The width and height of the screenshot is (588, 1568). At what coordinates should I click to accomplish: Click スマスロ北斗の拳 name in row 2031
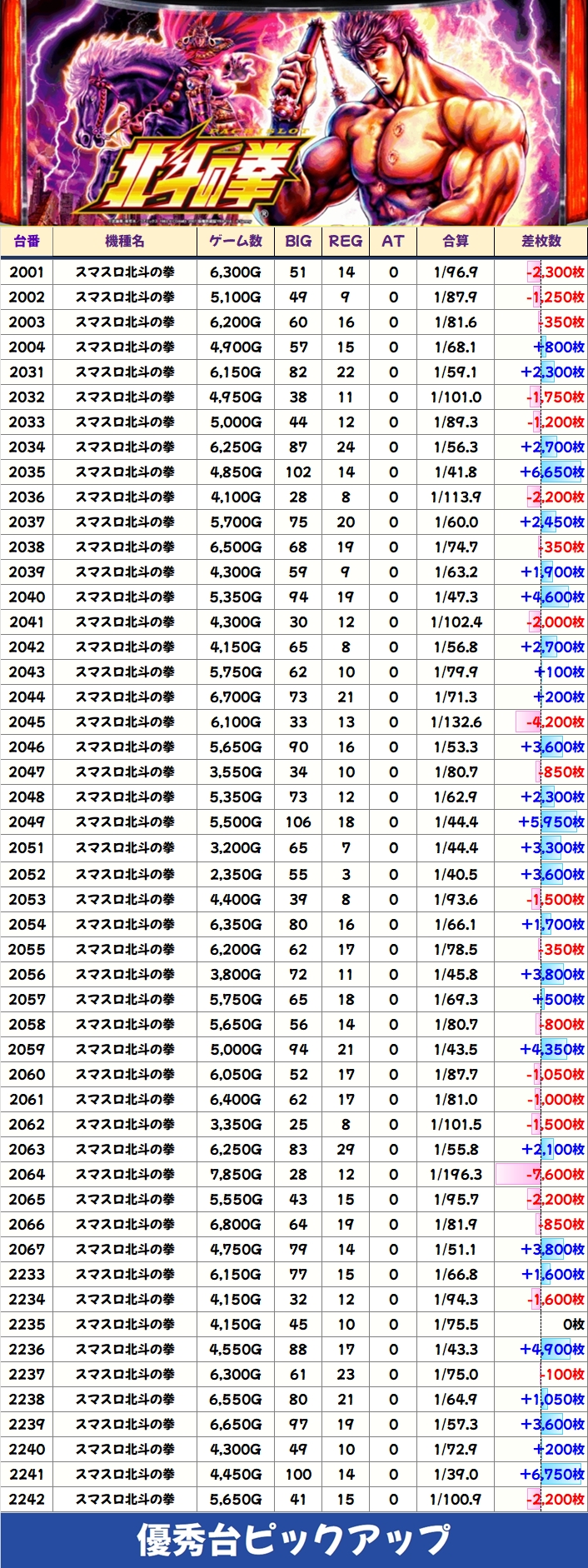125,372
